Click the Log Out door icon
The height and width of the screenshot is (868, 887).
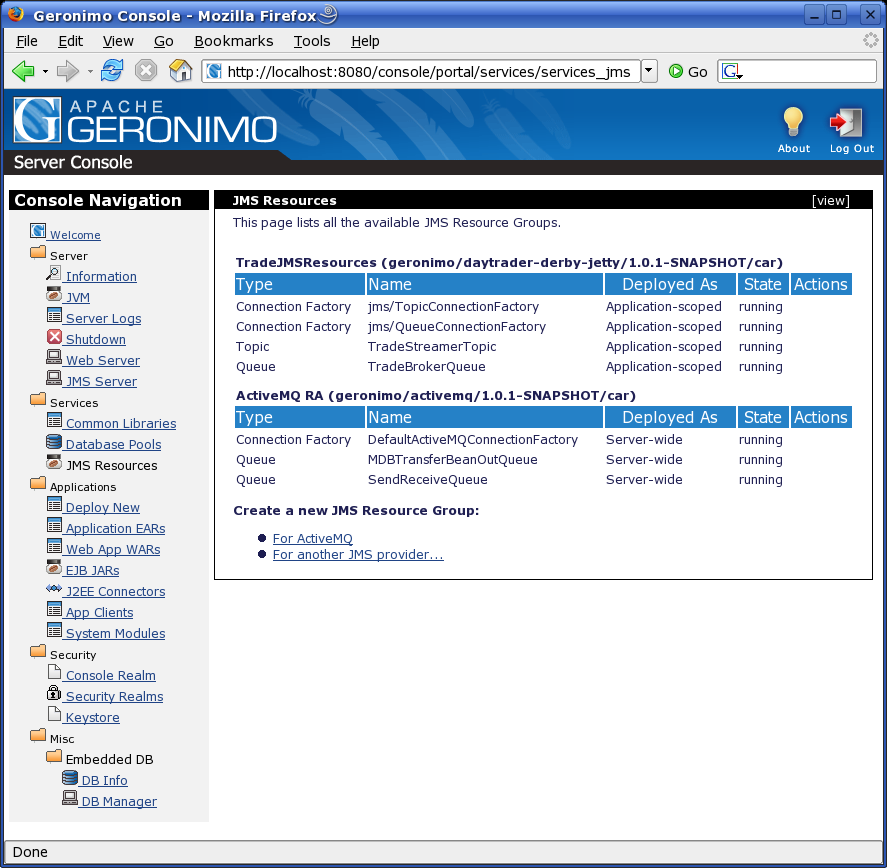[x=846, y=122]
